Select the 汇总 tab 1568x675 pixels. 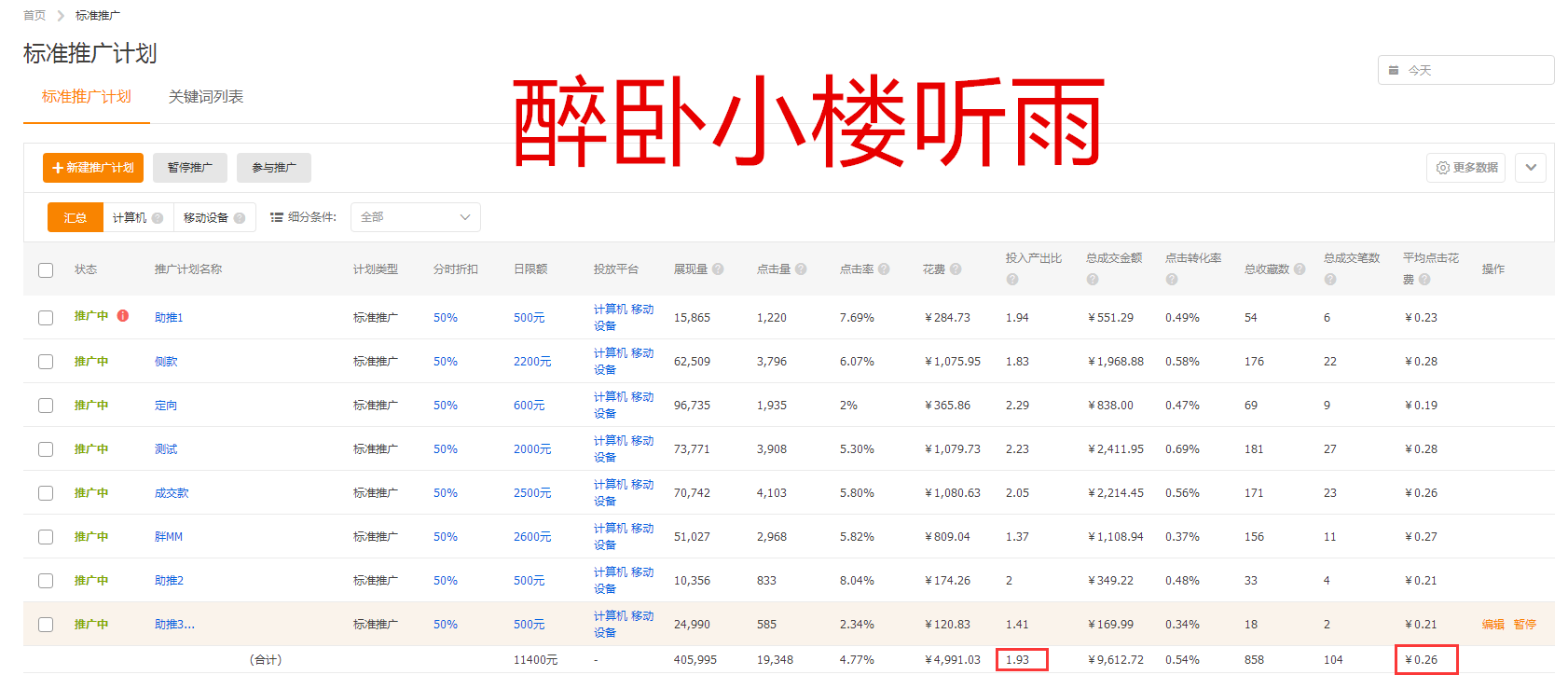coord(76,217)
